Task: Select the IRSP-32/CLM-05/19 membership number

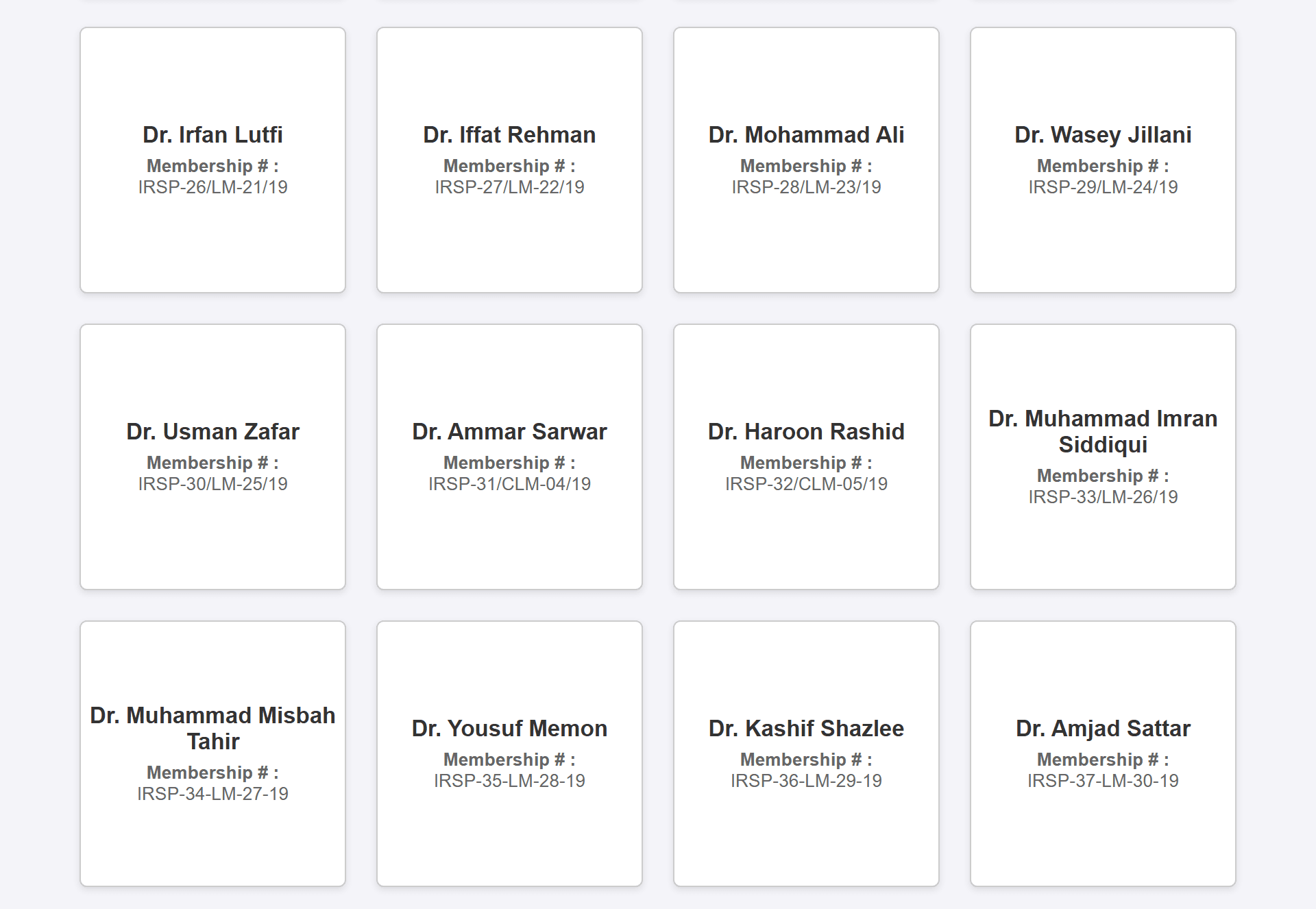Action: [806, 484]
